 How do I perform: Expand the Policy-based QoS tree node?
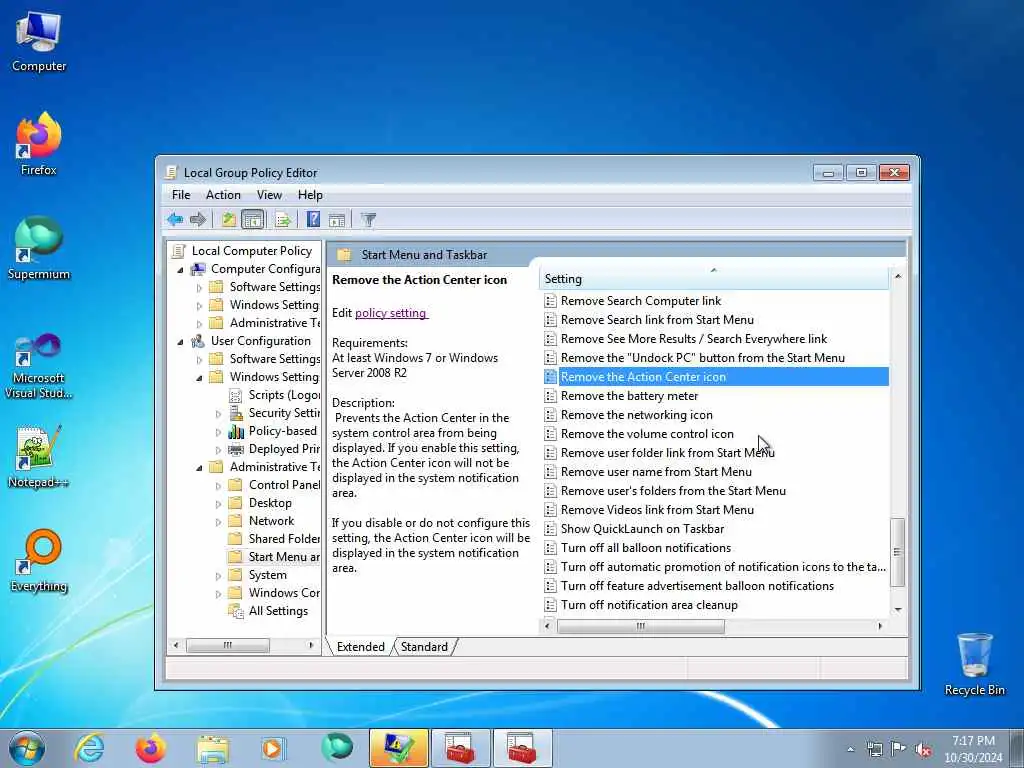coord(219,432)
